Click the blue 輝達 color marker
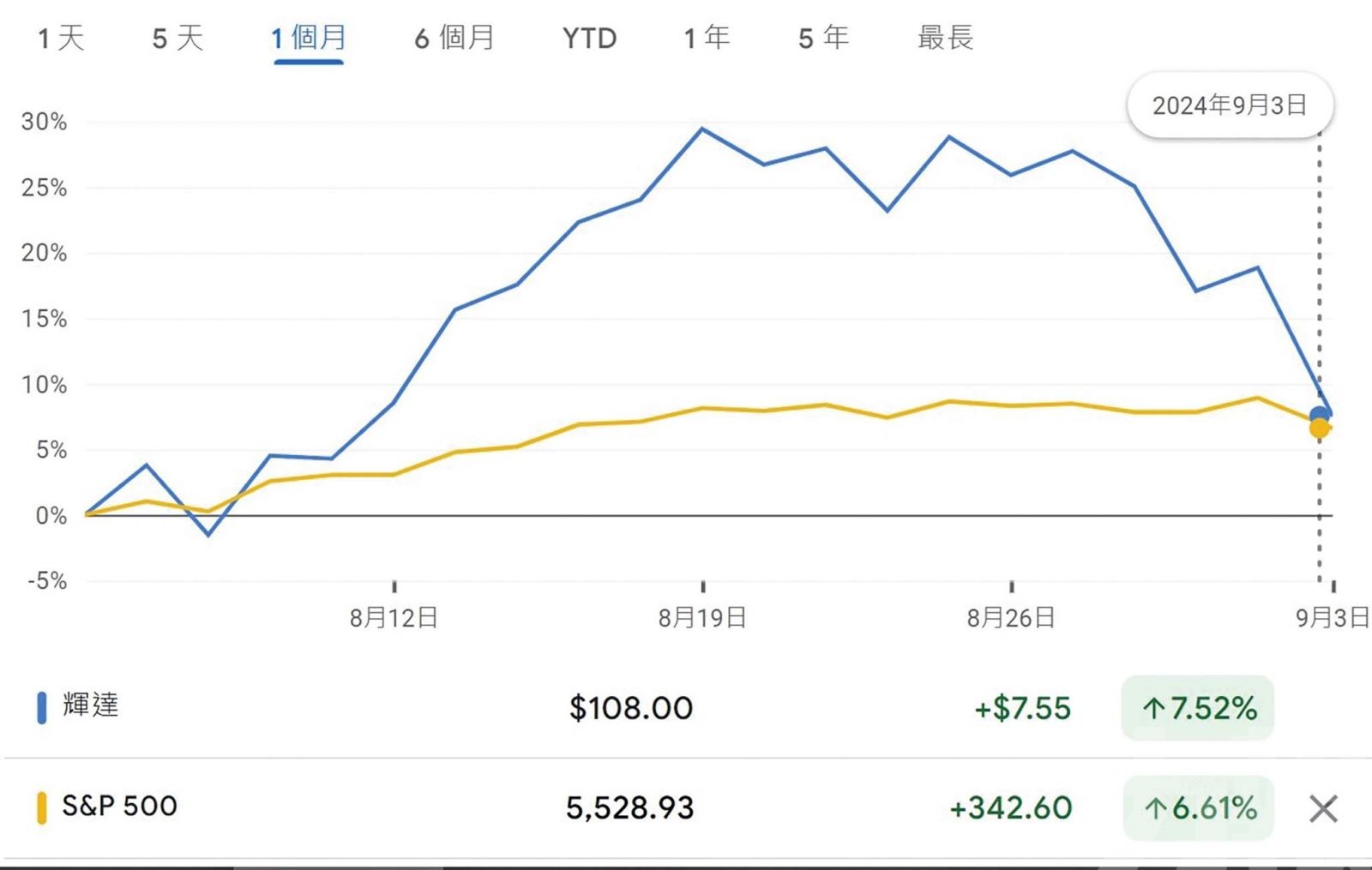Image resolution: width=1372 pixels, height=870 pixels. [x=41, y=708]
